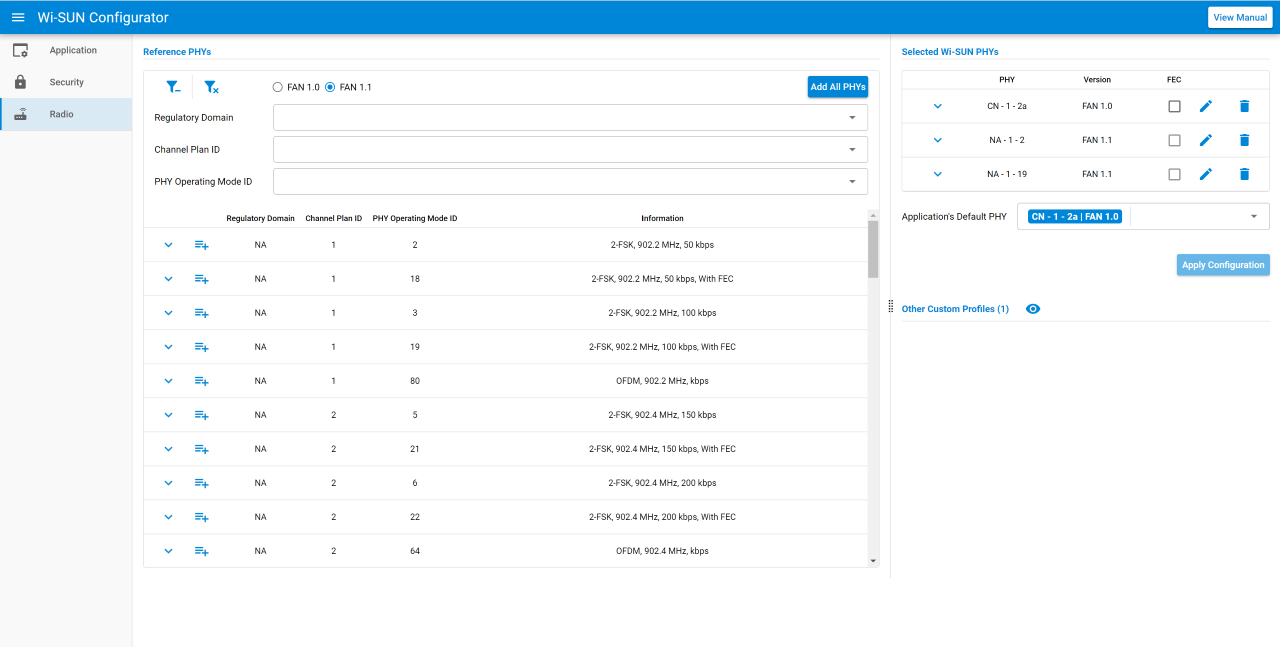Enable FEC for the CN - 1 - 2a PHY
This screenshot has height=647, width=1280.
[x=1174, y=106]
